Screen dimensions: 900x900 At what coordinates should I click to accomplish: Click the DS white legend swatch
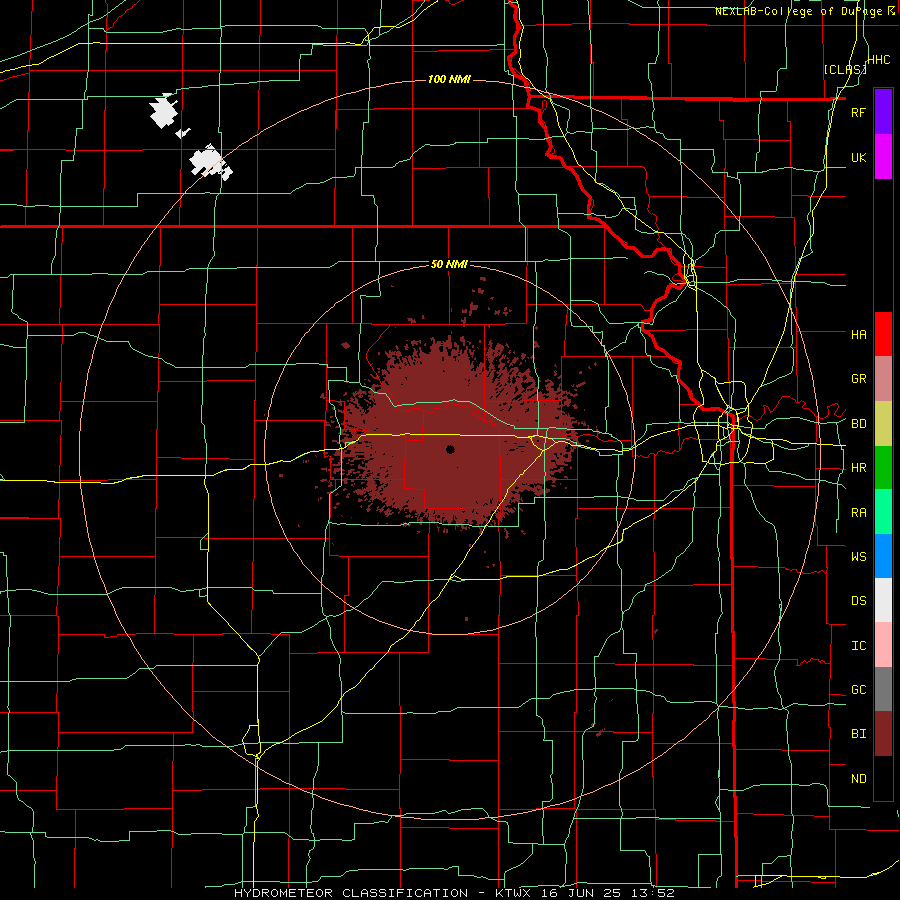pyautogui.click(x=883, y=600)
